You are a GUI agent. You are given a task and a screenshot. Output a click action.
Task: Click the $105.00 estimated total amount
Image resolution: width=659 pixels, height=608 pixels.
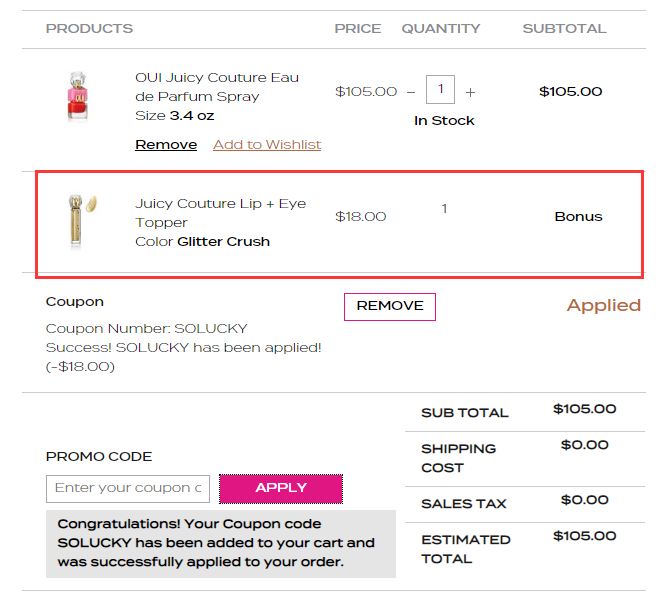point(585,536)
